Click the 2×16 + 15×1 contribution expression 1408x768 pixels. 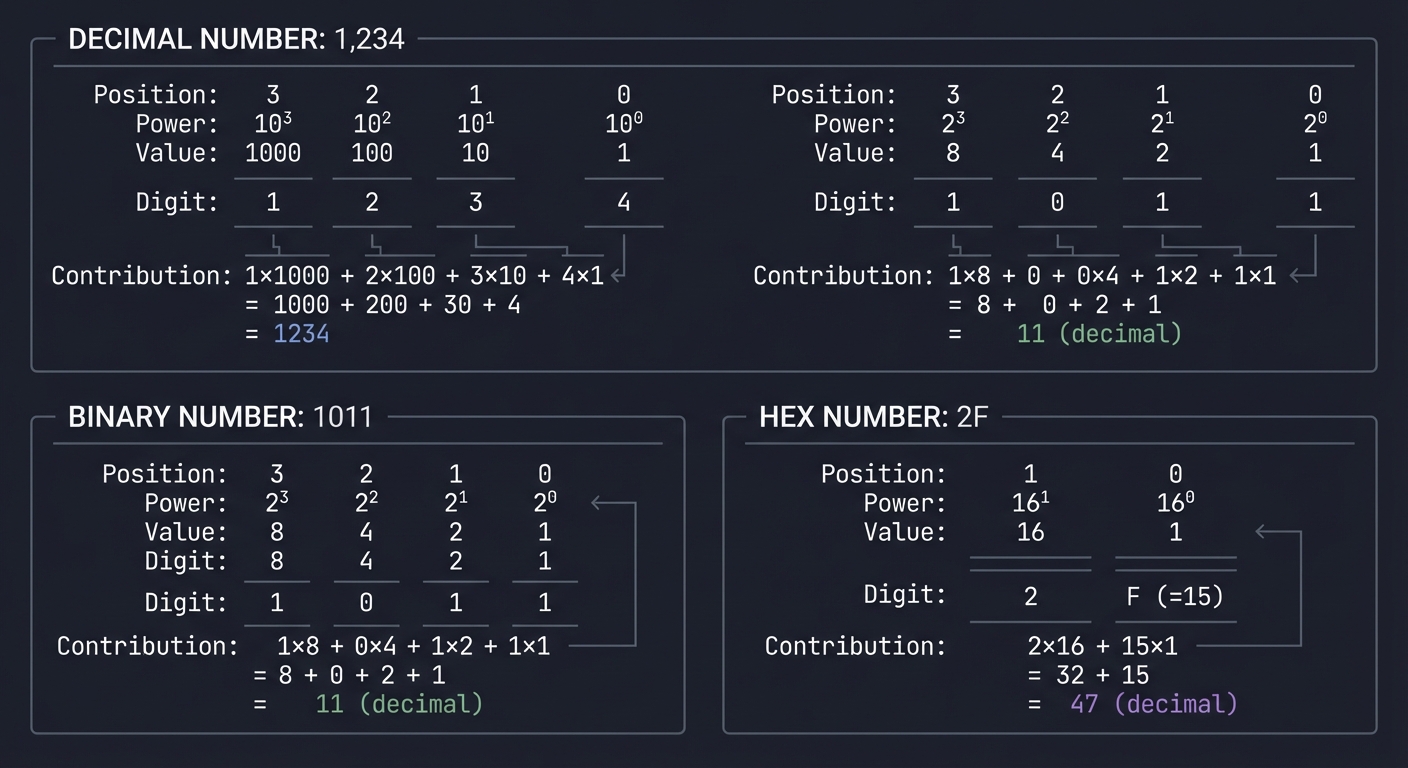pos(1102,646)
